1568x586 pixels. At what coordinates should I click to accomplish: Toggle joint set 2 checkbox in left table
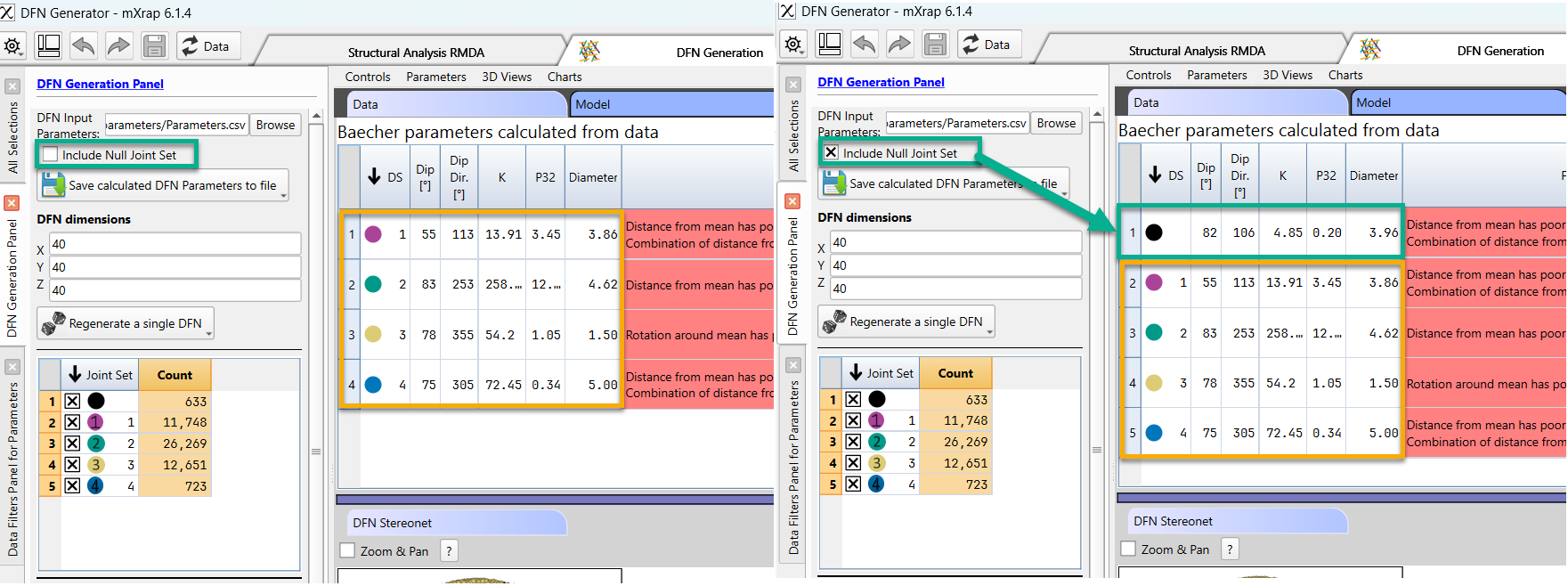pos(73,444)
